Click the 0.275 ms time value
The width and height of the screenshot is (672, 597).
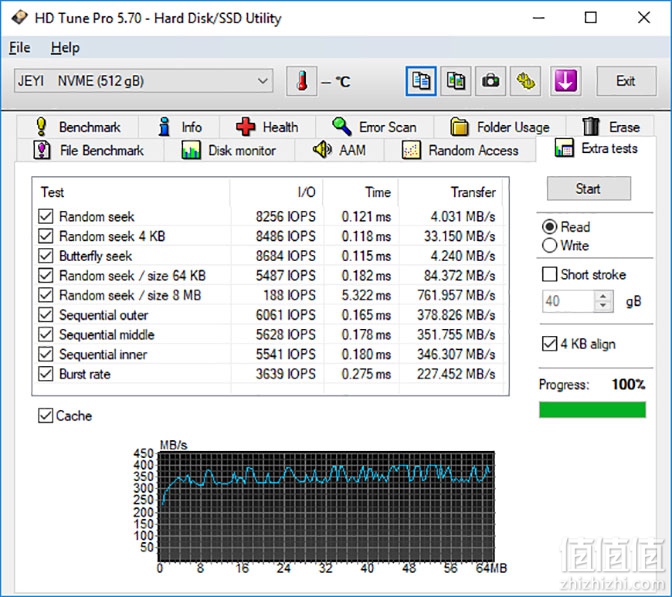coord(366,374)
